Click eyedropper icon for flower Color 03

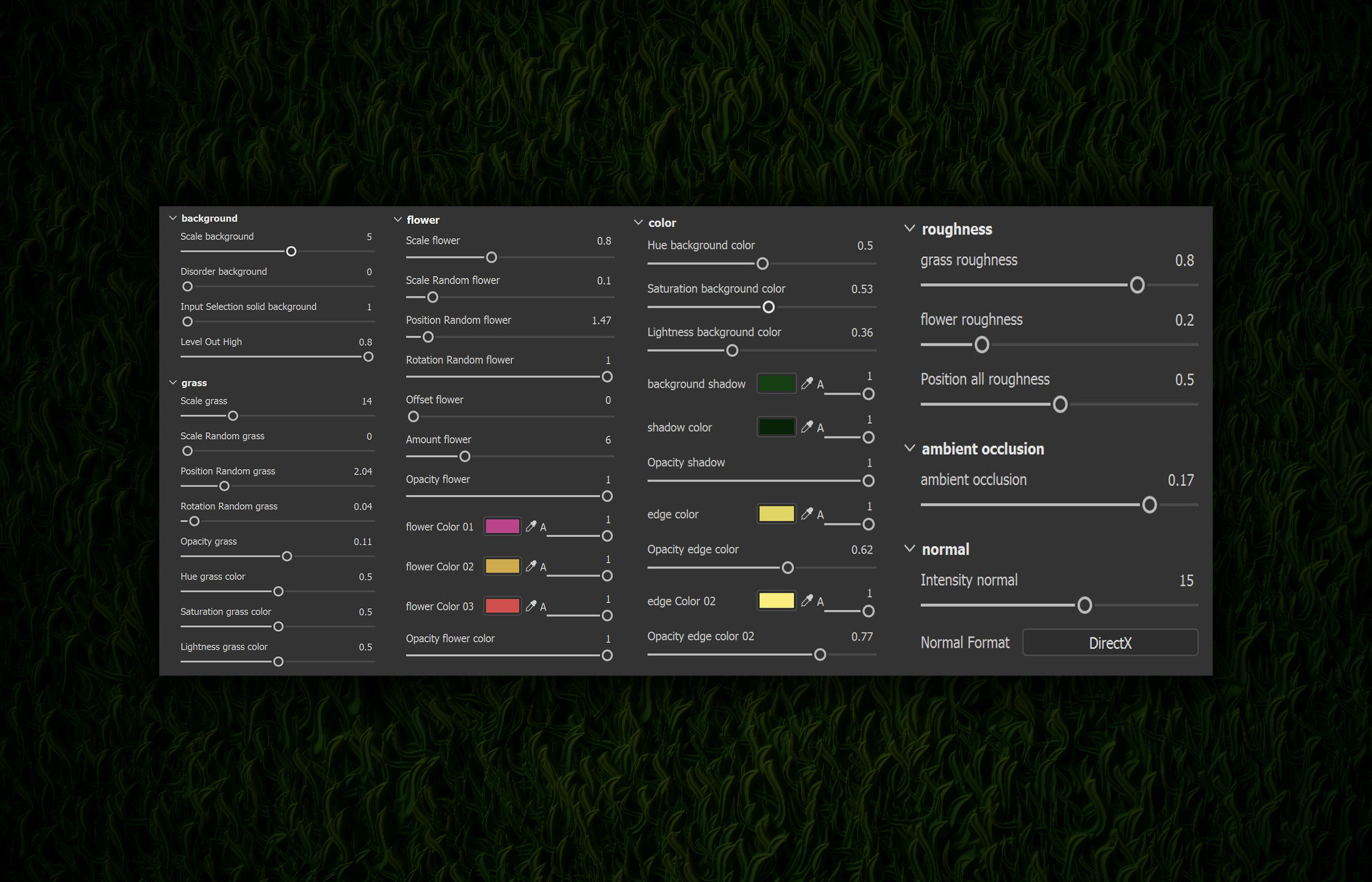[531, 605]
